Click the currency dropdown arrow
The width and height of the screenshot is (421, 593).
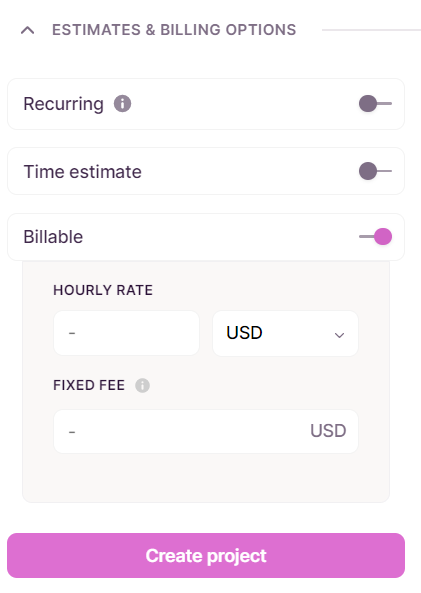339,335
